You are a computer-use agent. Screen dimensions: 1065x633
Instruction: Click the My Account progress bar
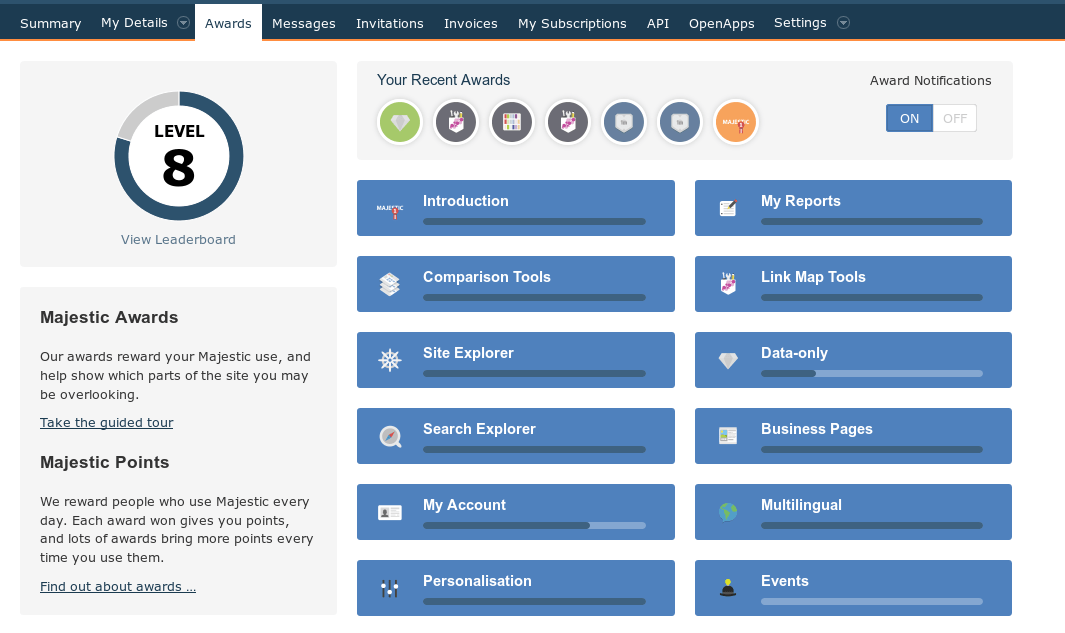pos(534,526)
